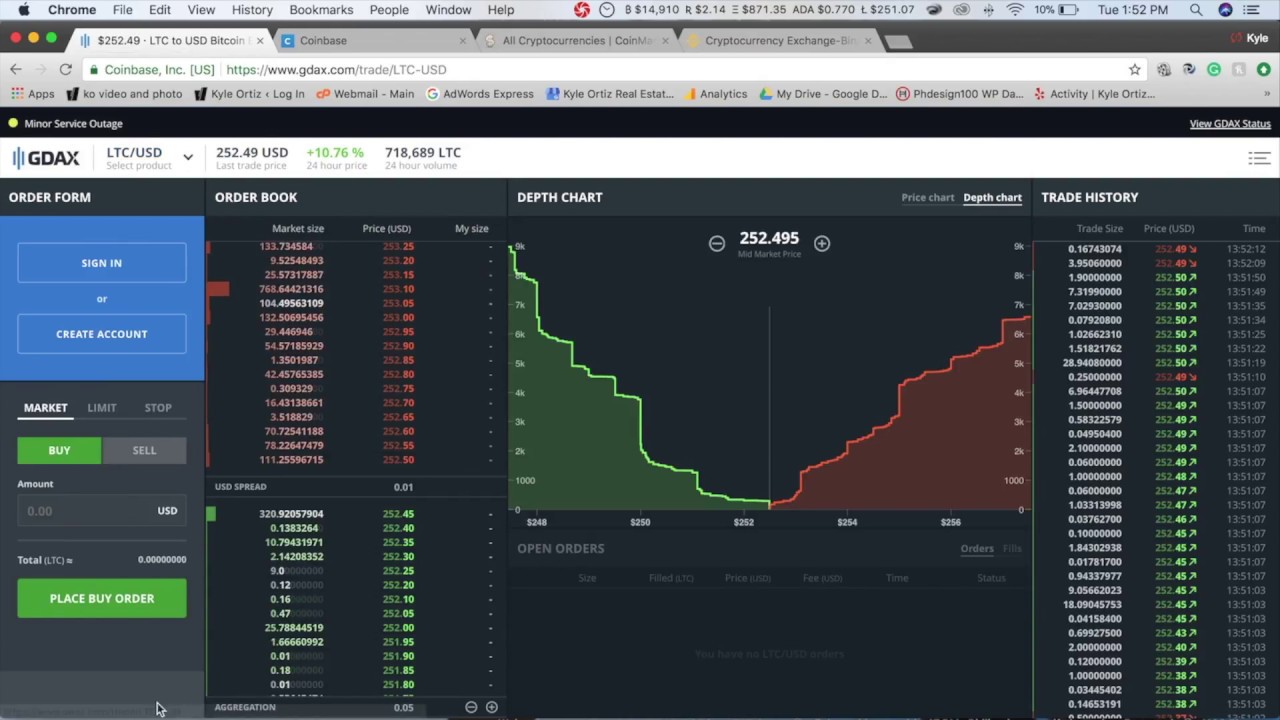Viewport: 1280px width, 720px height.
Task: Click the 253.10 ask price row
Action: coord(356,289)
